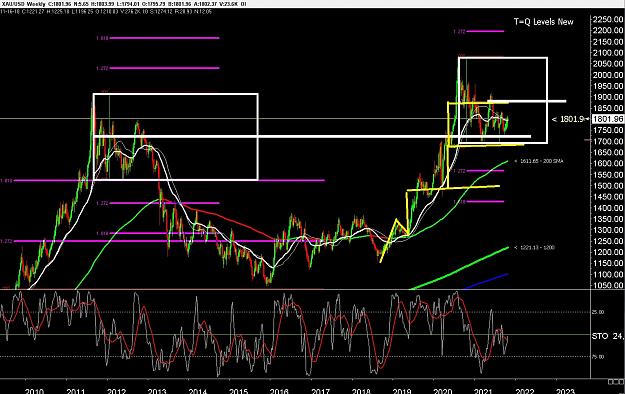Click the 2013 year label on time axis

pyautogui.click(x=157, y=391)
